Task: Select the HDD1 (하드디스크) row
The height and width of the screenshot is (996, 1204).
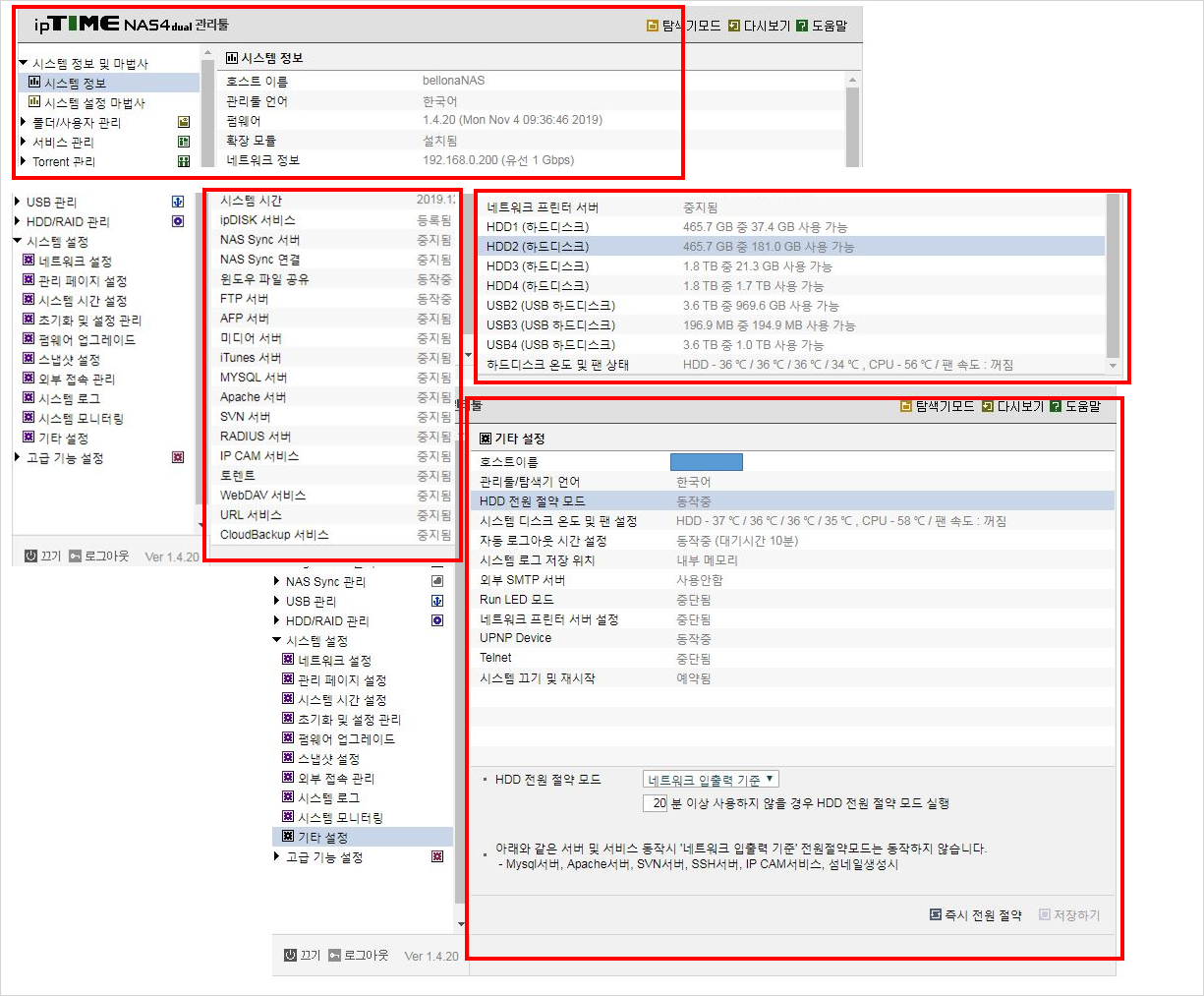Action: click(x=792, y=227)
